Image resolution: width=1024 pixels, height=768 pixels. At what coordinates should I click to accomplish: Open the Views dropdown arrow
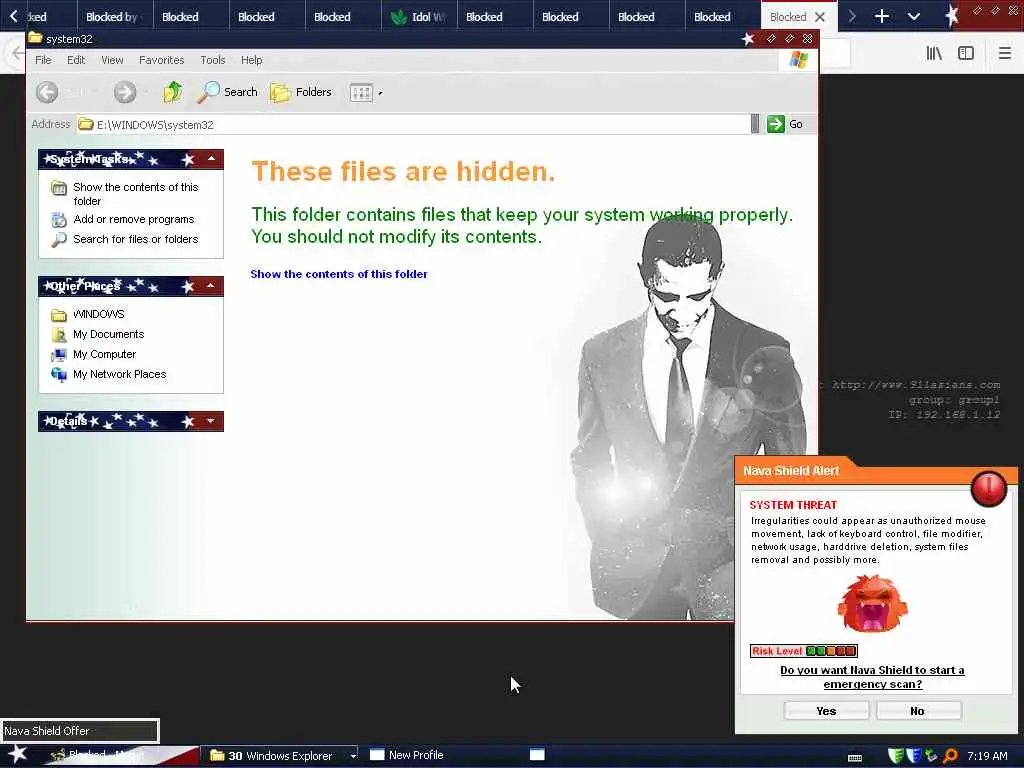(380, 93)
